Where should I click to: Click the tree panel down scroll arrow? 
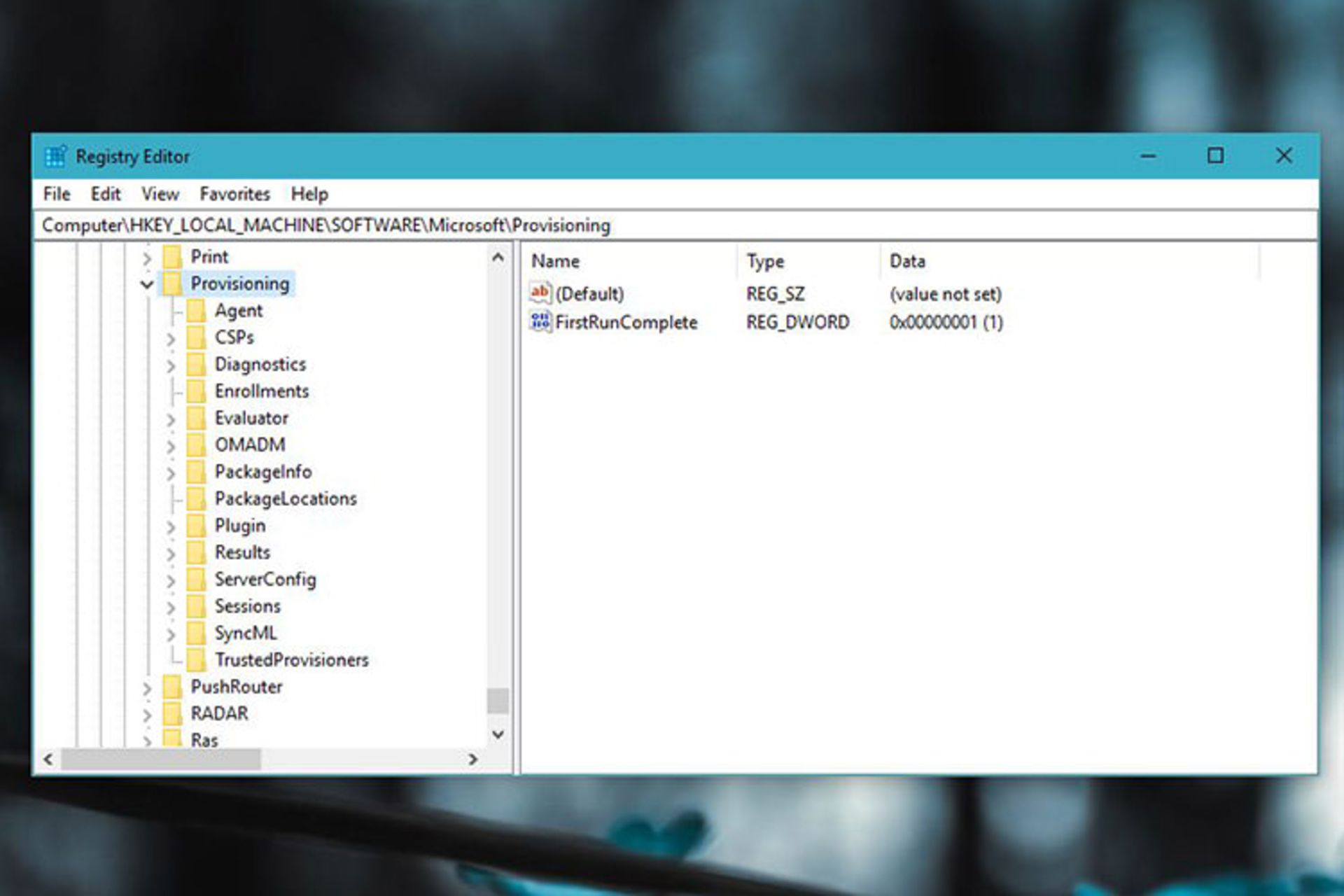(498, 735)
